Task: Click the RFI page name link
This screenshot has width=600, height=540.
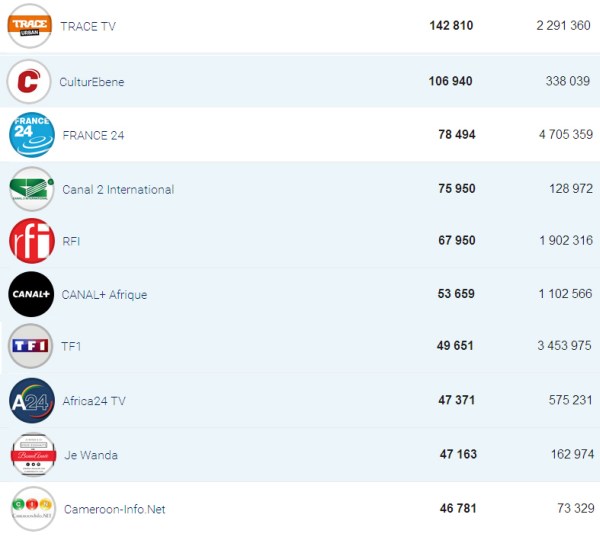Action: 71,241
